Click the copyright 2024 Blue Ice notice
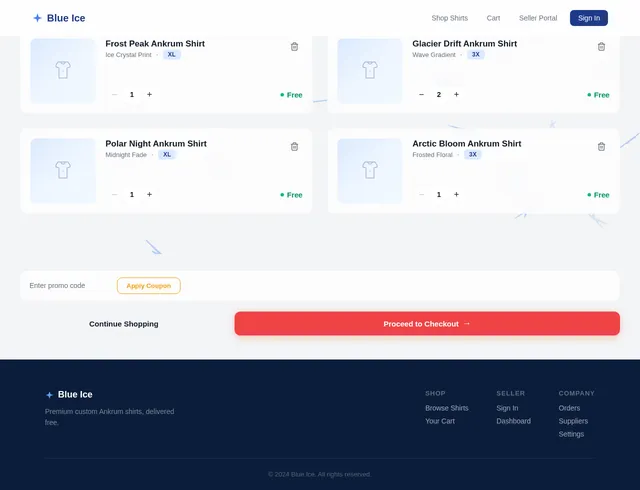 click(320, 474)
